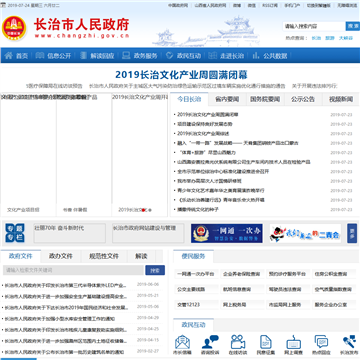The height and width of the screenshot is (360, 360).
Task: Click the national emblem logo
Action: [x=14, y=28]
